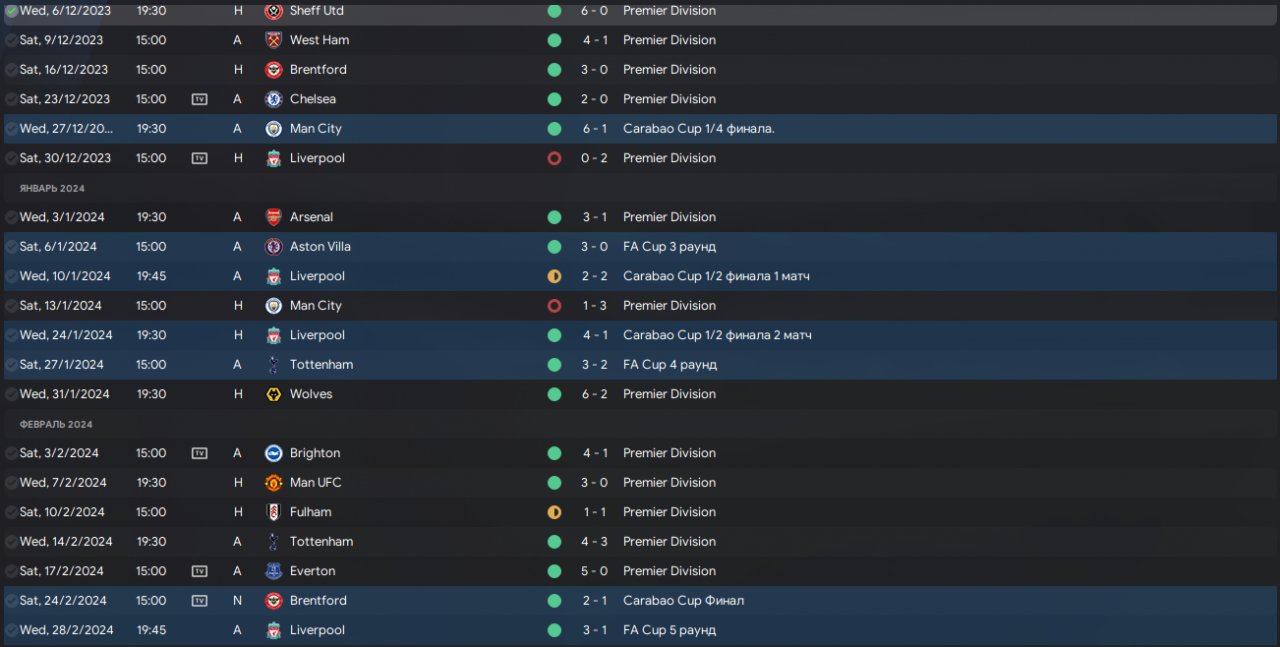Click the red loss indicator for Man City
This screenshot has height=647, width=1280.
pyautogui.click(x=554, y=305)
